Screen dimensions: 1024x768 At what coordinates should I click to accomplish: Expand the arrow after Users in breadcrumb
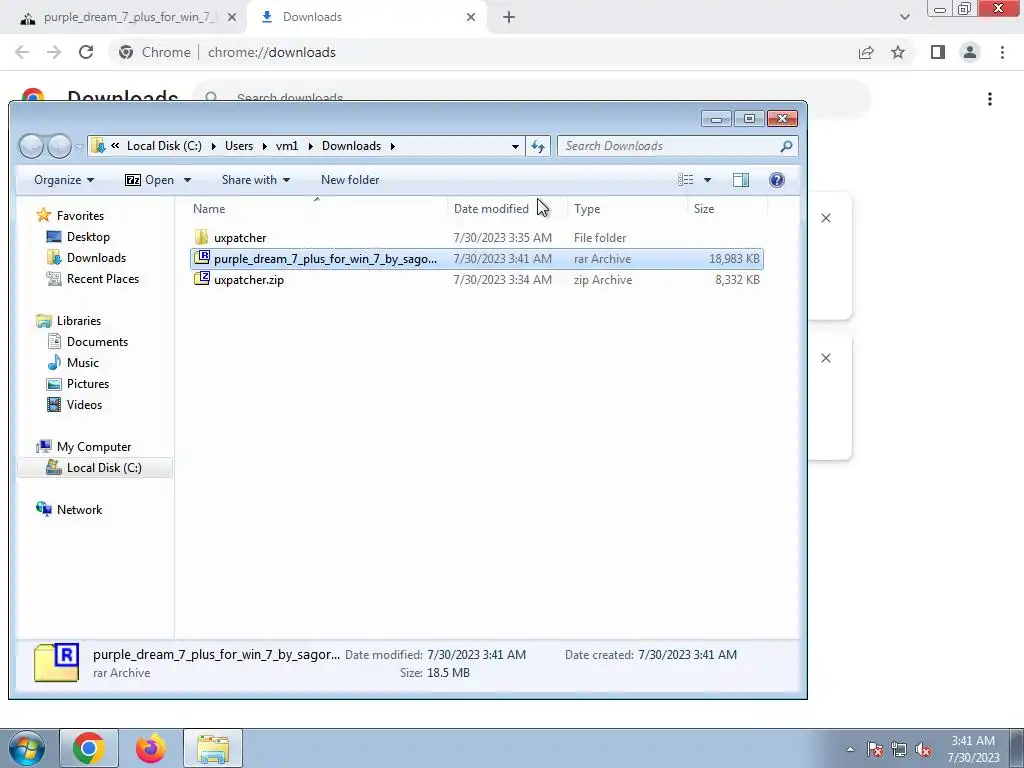(x=264, y=146)
